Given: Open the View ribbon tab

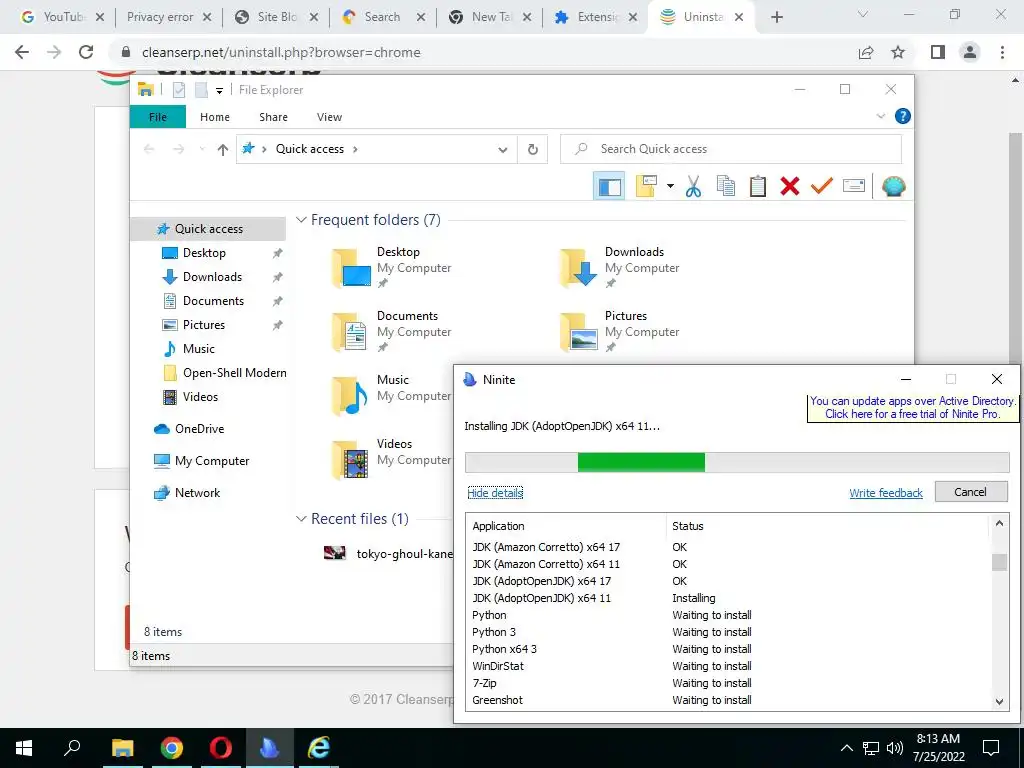Looking at the screenshot, I should pyautogui.click(x=329, y=117).
